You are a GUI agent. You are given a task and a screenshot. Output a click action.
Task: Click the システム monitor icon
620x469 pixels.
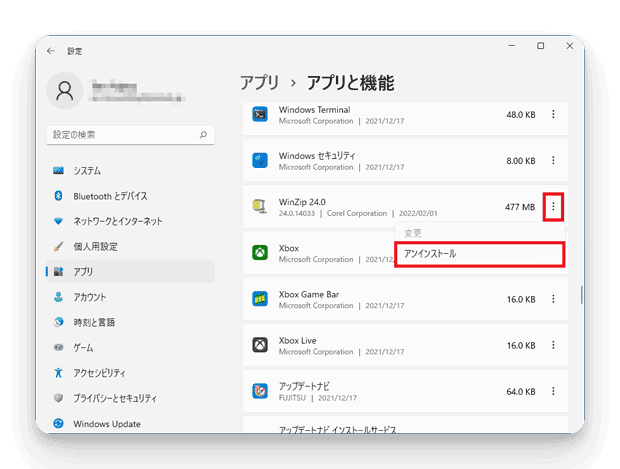[59, 170]
